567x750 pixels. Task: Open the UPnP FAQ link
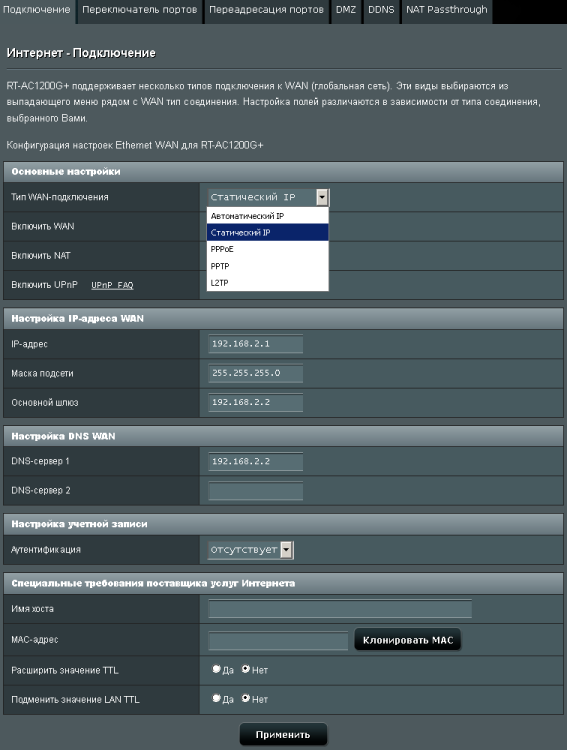[112, 285]
